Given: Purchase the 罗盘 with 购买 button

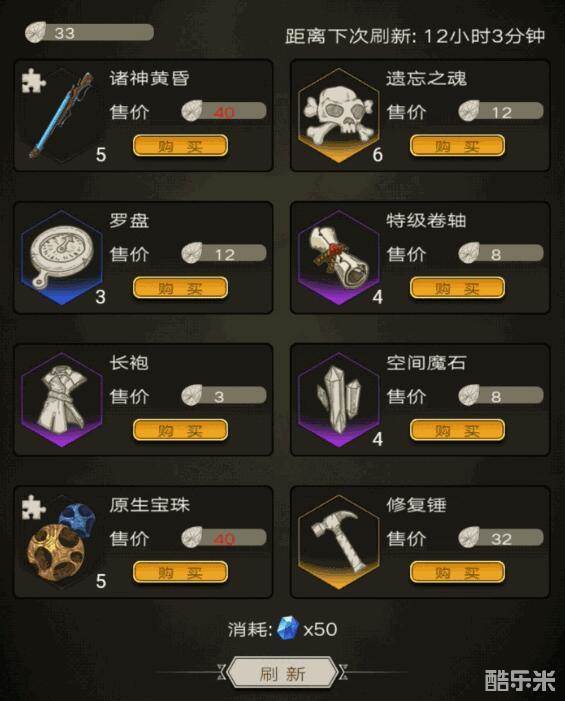Looking at the screenshot, I should tap(180, 288).
